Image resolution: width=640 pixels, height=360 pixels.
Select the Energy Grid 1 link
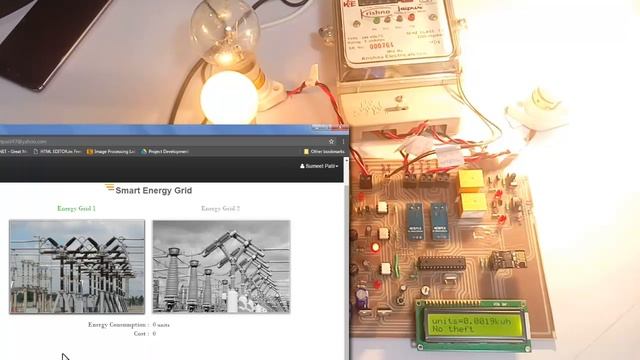click(76, 208)
